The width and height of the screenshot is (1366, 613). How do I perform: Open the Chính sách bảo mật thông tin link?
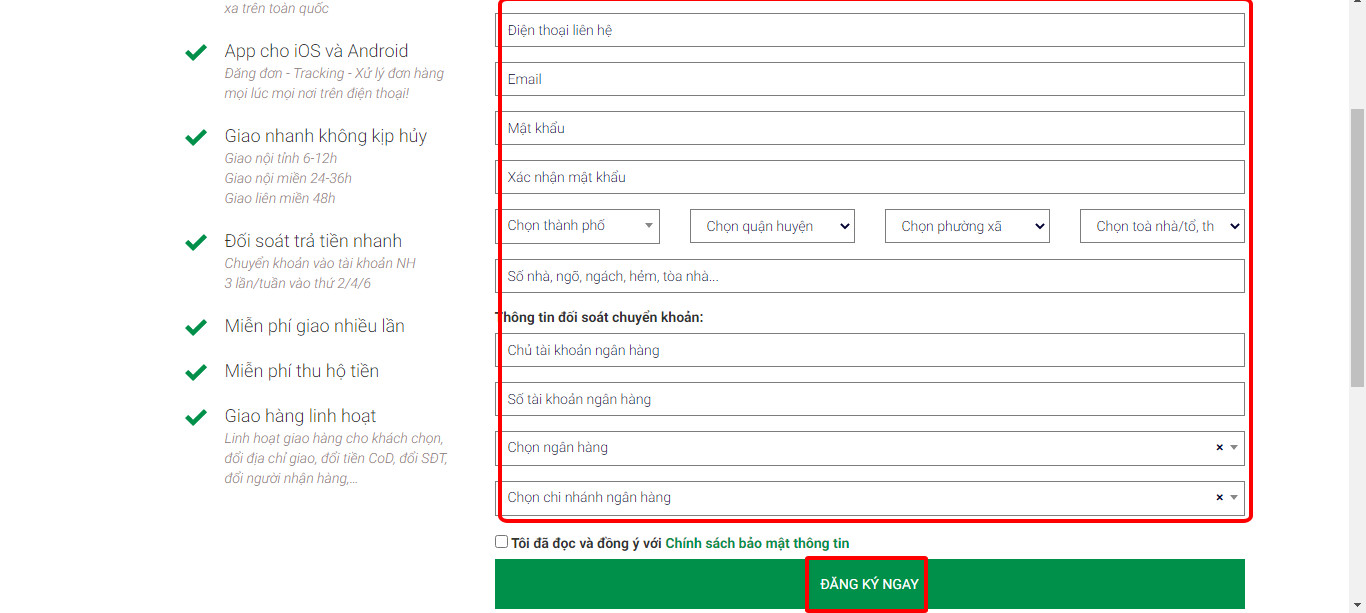(757, 543)
